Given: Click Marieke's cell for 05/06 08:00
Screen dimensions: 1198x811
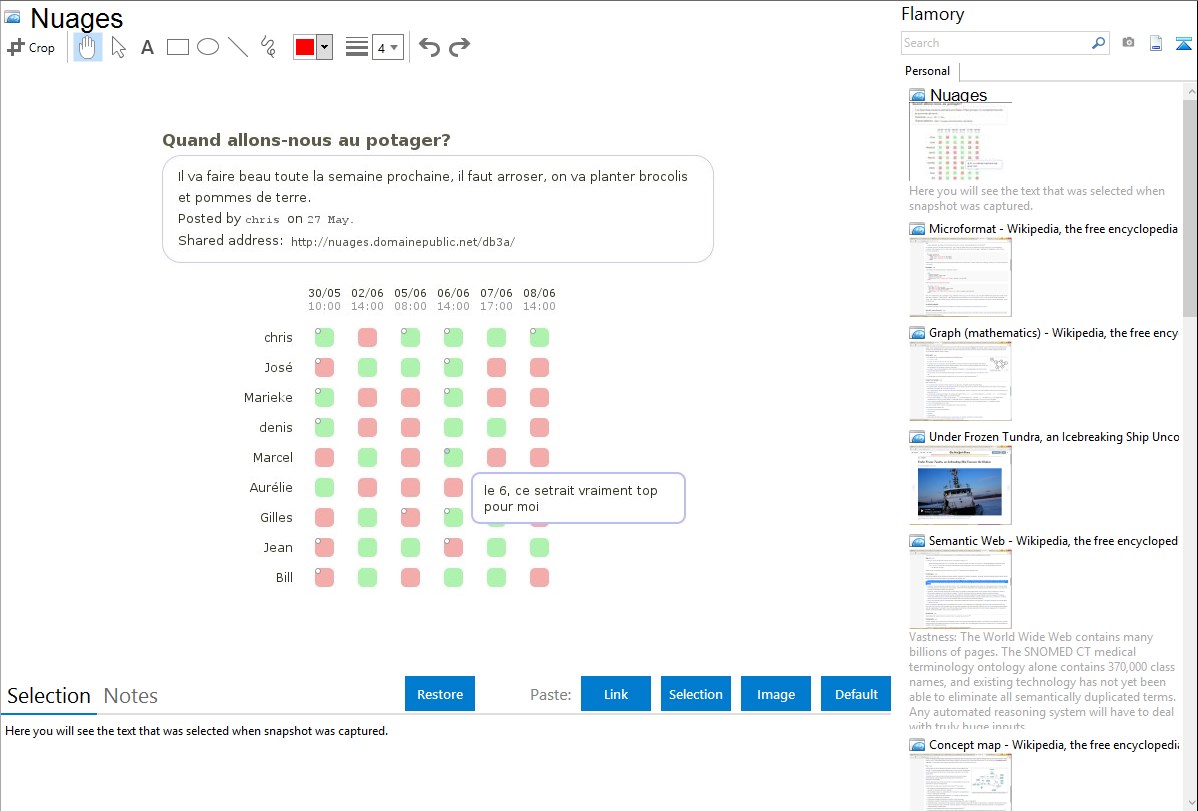Looking at the screenshot, I should pyautogui.click(x=410, y=397).
